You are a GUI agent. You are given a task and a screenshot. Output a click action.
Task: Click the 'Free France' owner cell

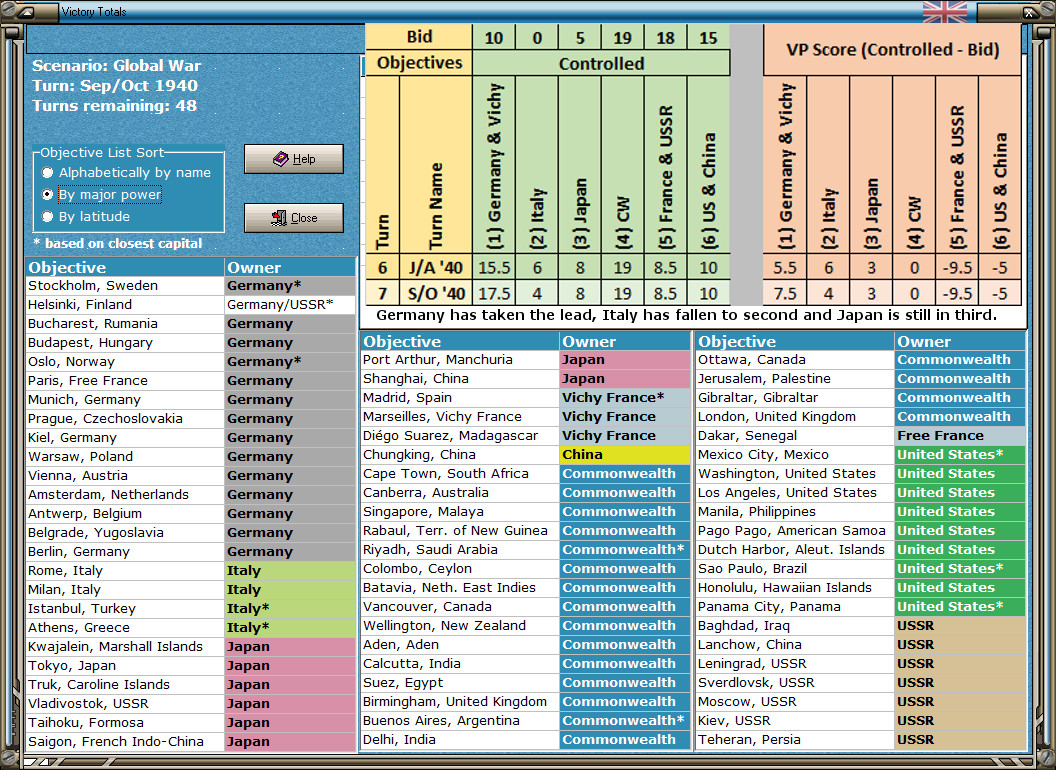pyautogui.click(x=960, y=435)
